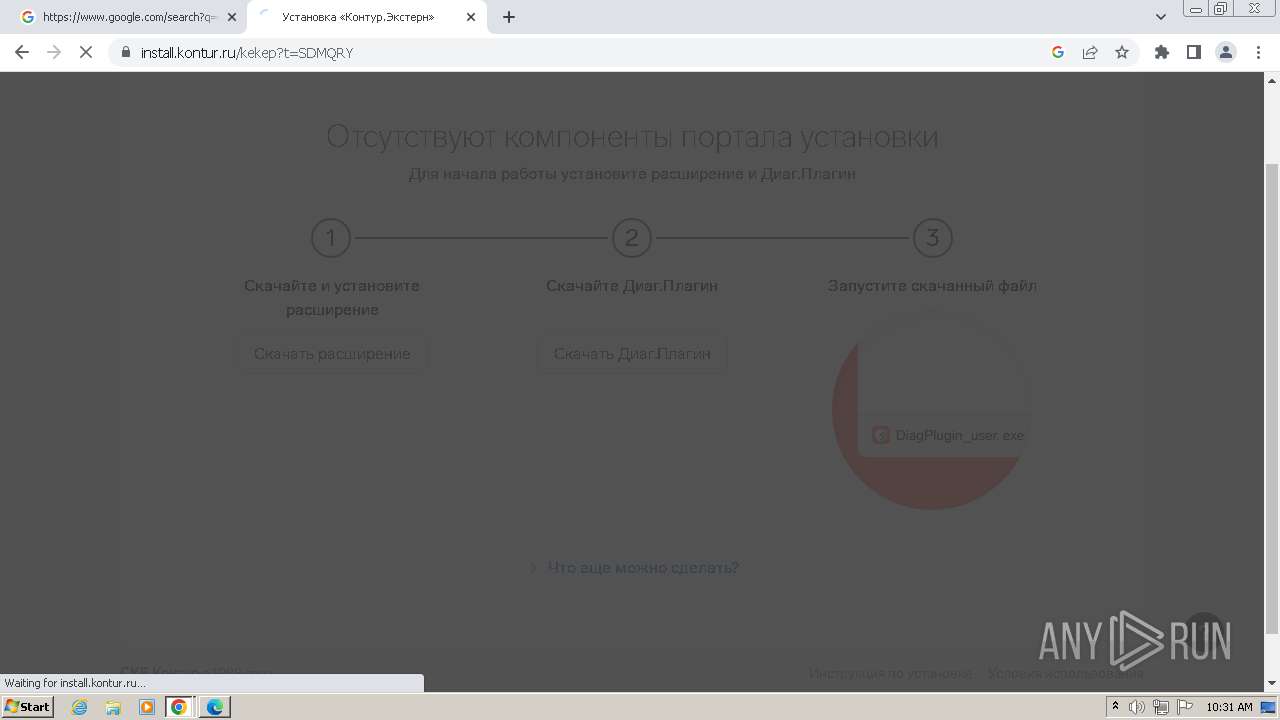This screenshot has height=720, width=1280.
Task: Open the volume speaker tray icon
Action: (1137, 707)
